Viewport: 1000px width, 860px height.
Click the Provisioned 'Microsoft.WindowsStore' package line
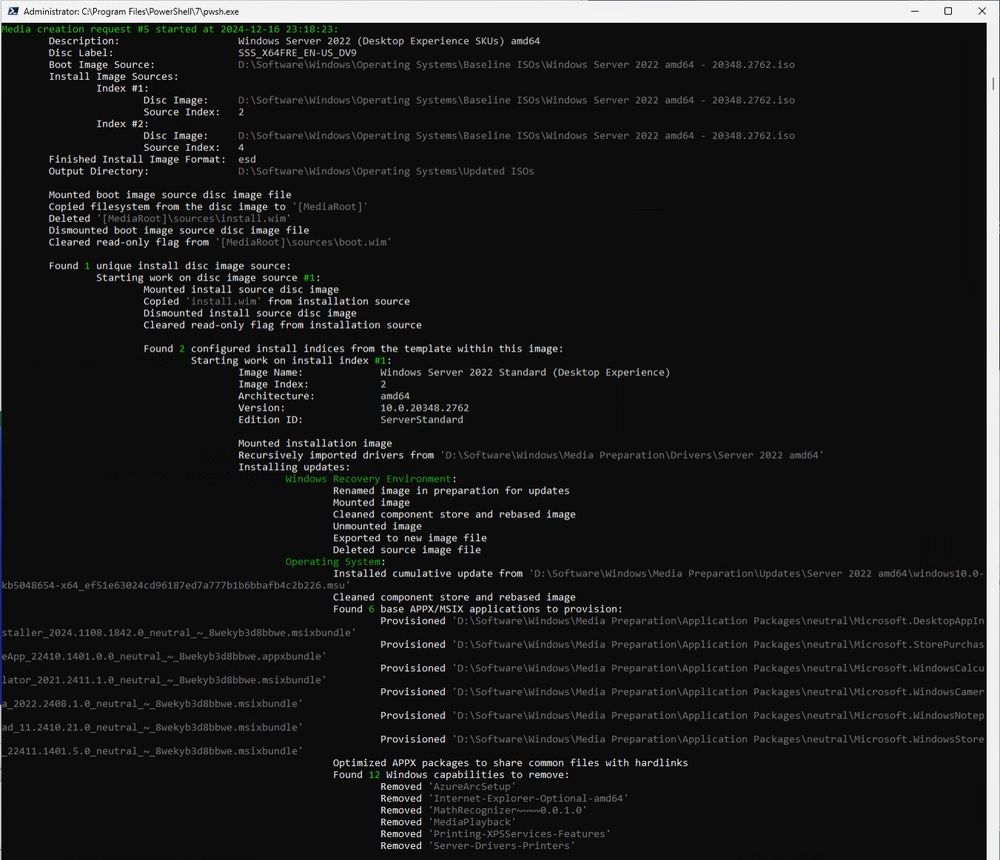coord(682,739)
